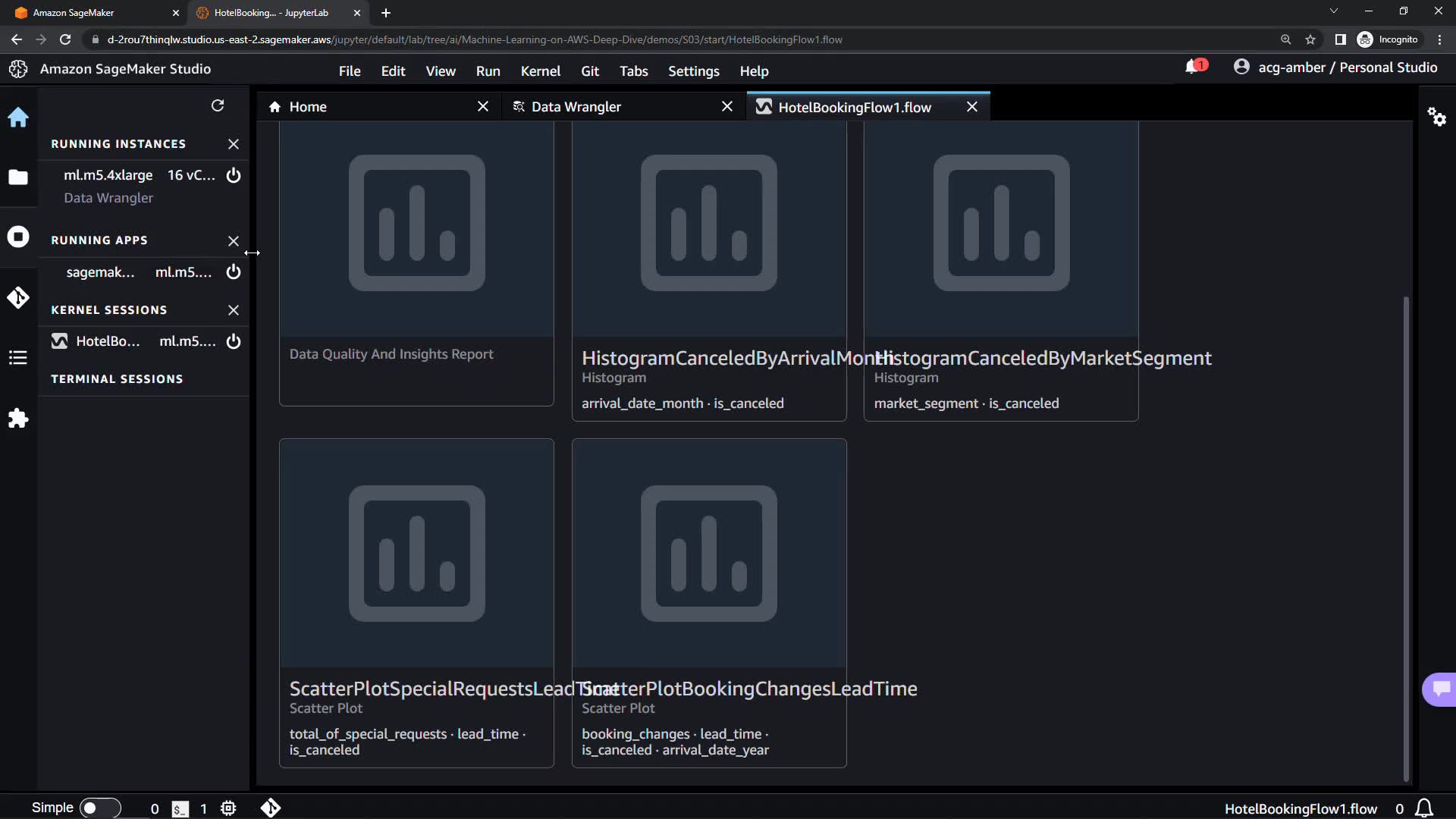Open property inspector gears icon

point(1437,117)
